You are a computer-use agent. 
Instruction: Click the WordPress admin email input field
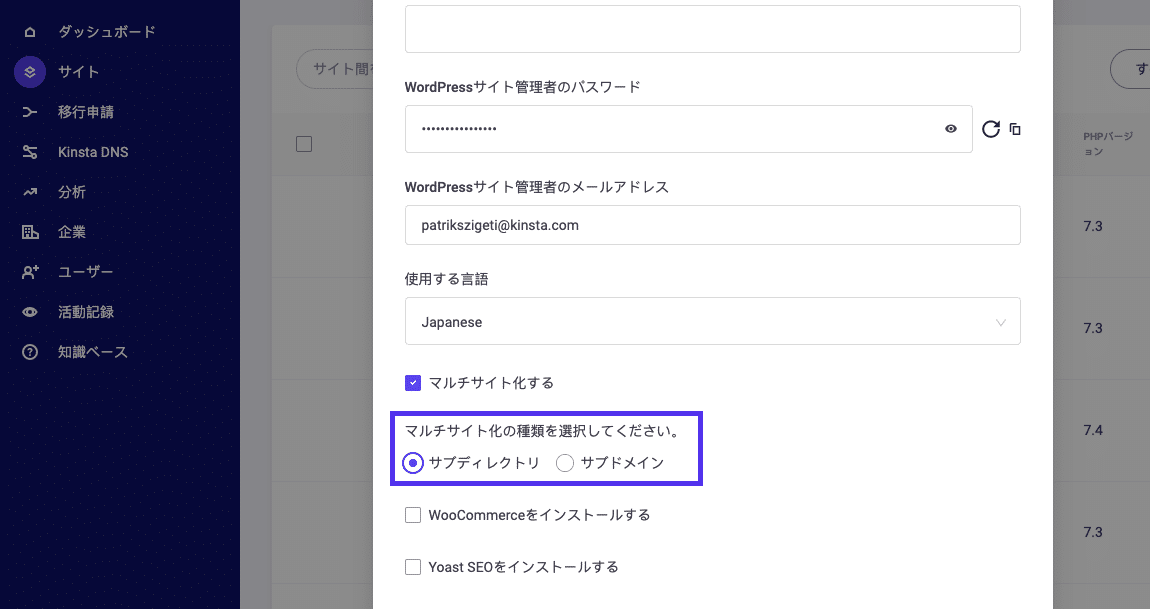click(x=711, y=225)
